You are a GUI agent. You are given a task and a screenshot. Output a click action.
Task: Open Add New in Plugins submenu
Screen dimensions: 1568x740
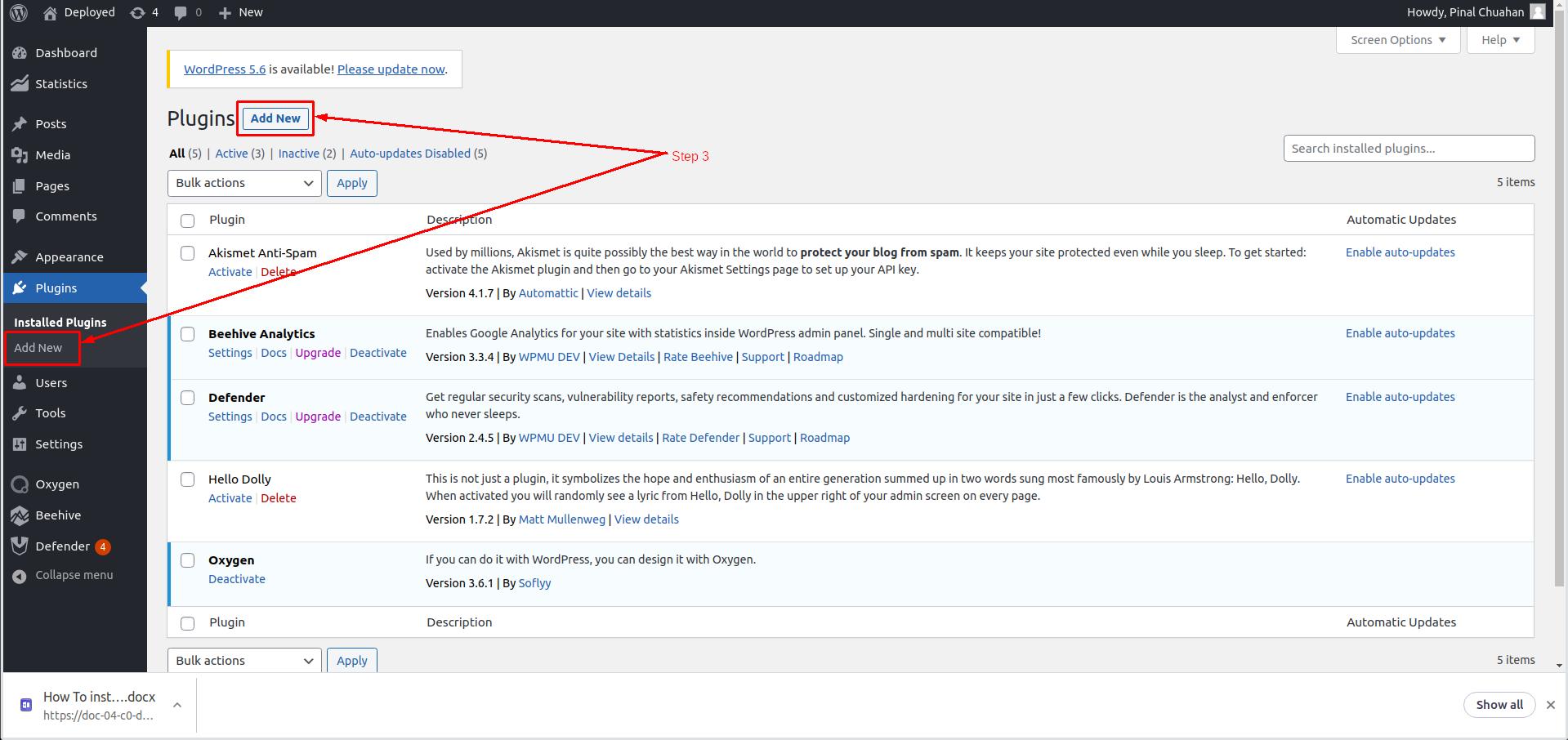pyautogui.click(x=38, y=348)
